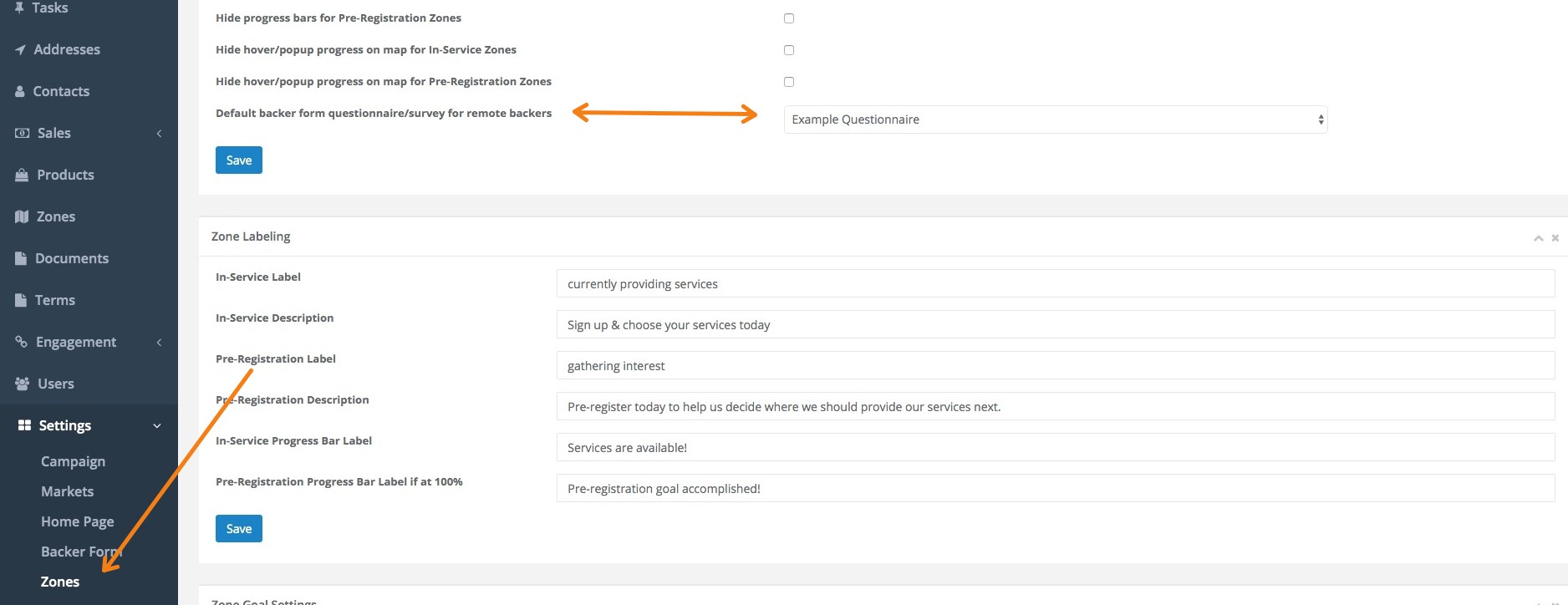This screenshot has height=605, width=1568.
Task: Save the default questionnaire settings
Action: coord(238,160)
